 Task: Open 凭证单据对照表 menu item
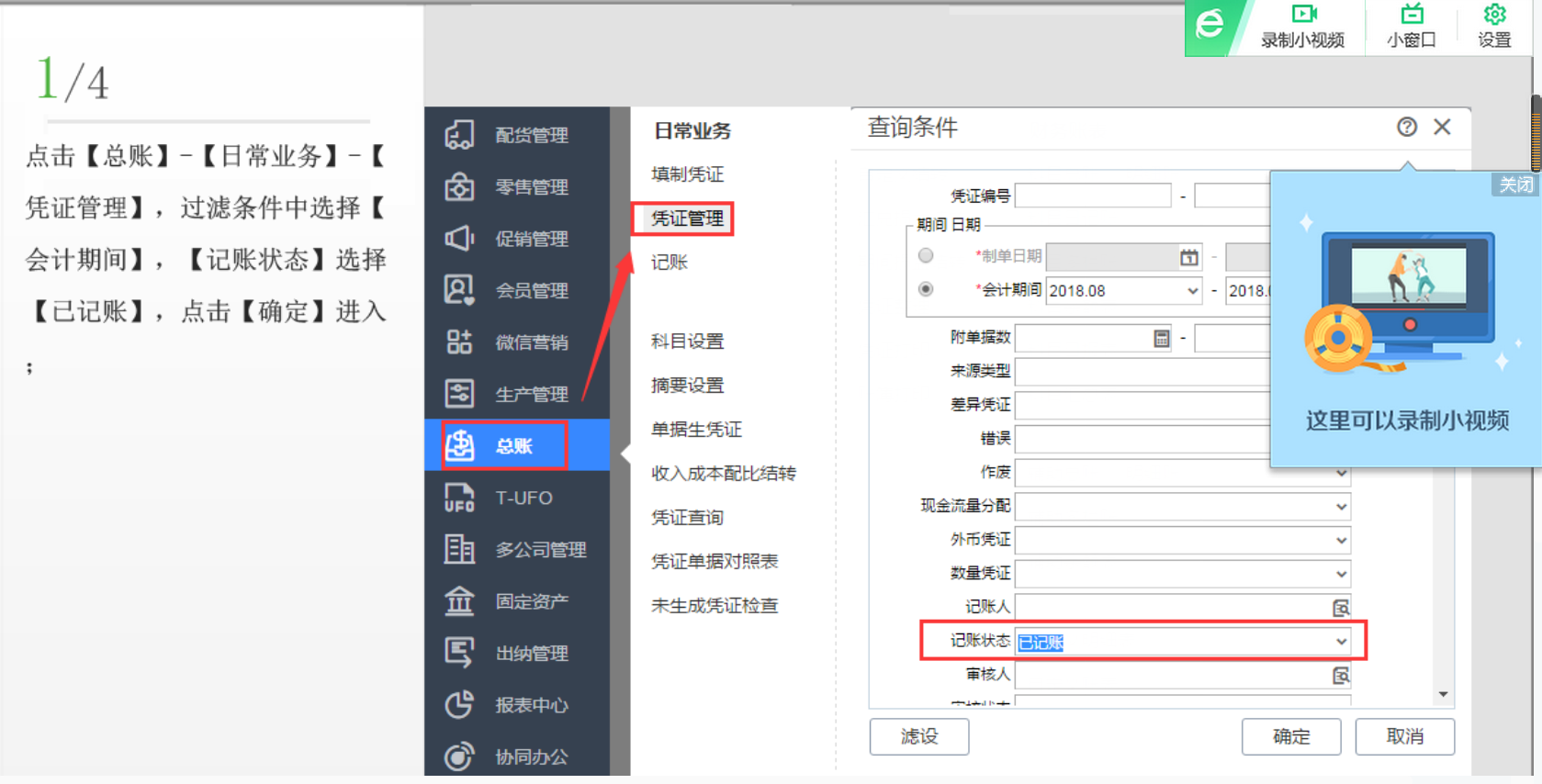click(714, 562)
